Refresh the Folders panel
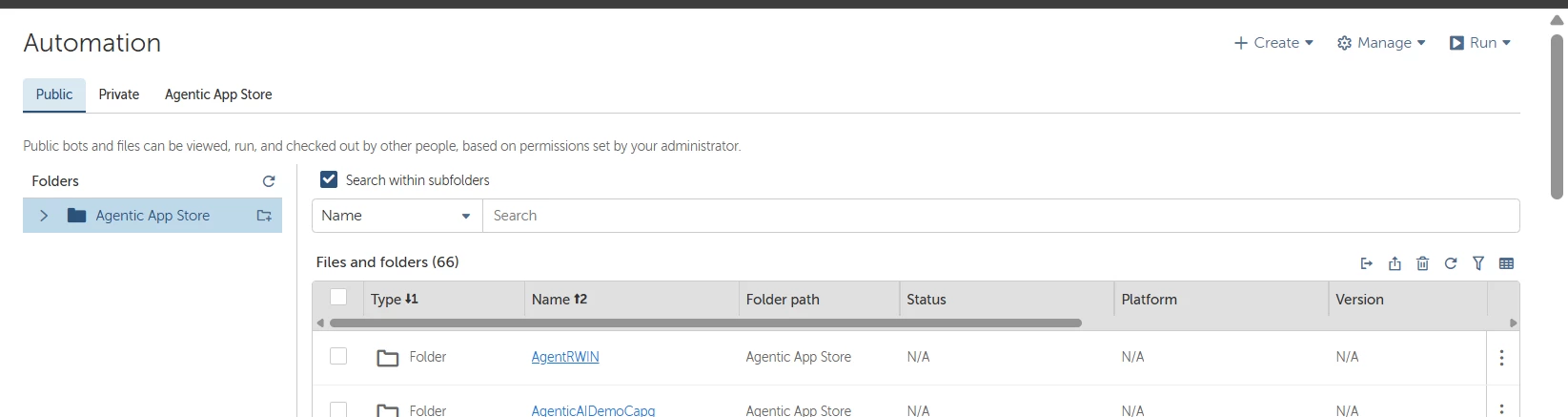 [269, 181]
